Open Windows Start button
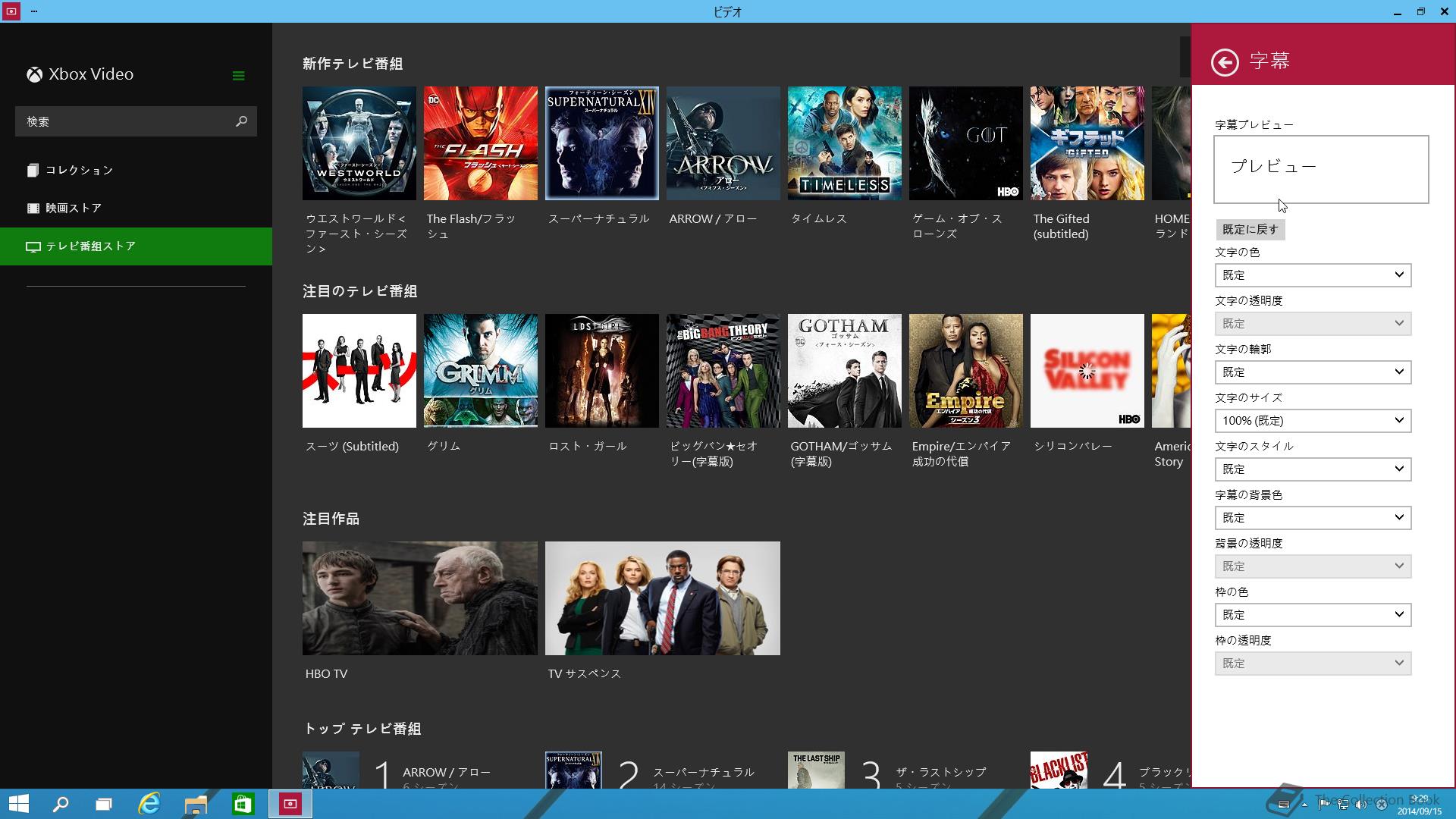Screen dimensions: 1456x819 coord(18,804)
